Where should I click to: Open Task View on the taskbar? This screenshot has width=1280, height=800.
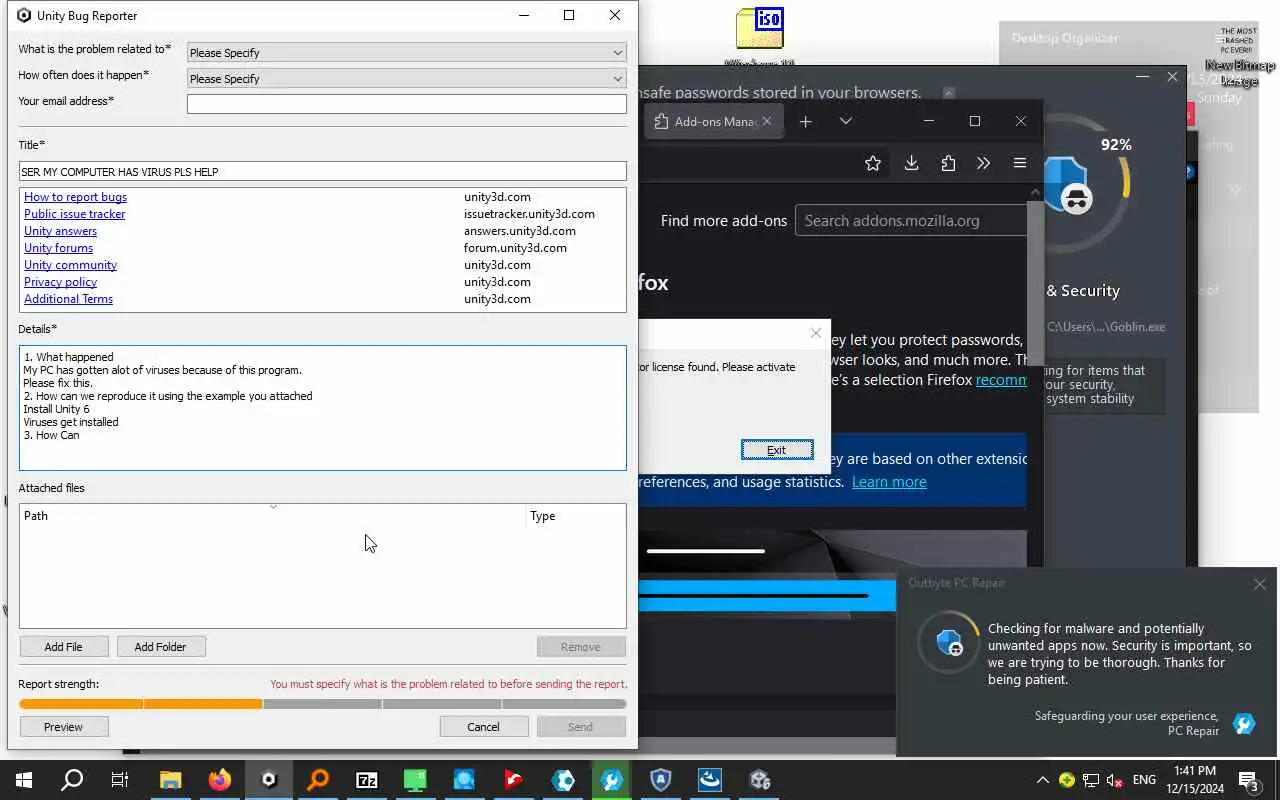[x=120, y=780]
